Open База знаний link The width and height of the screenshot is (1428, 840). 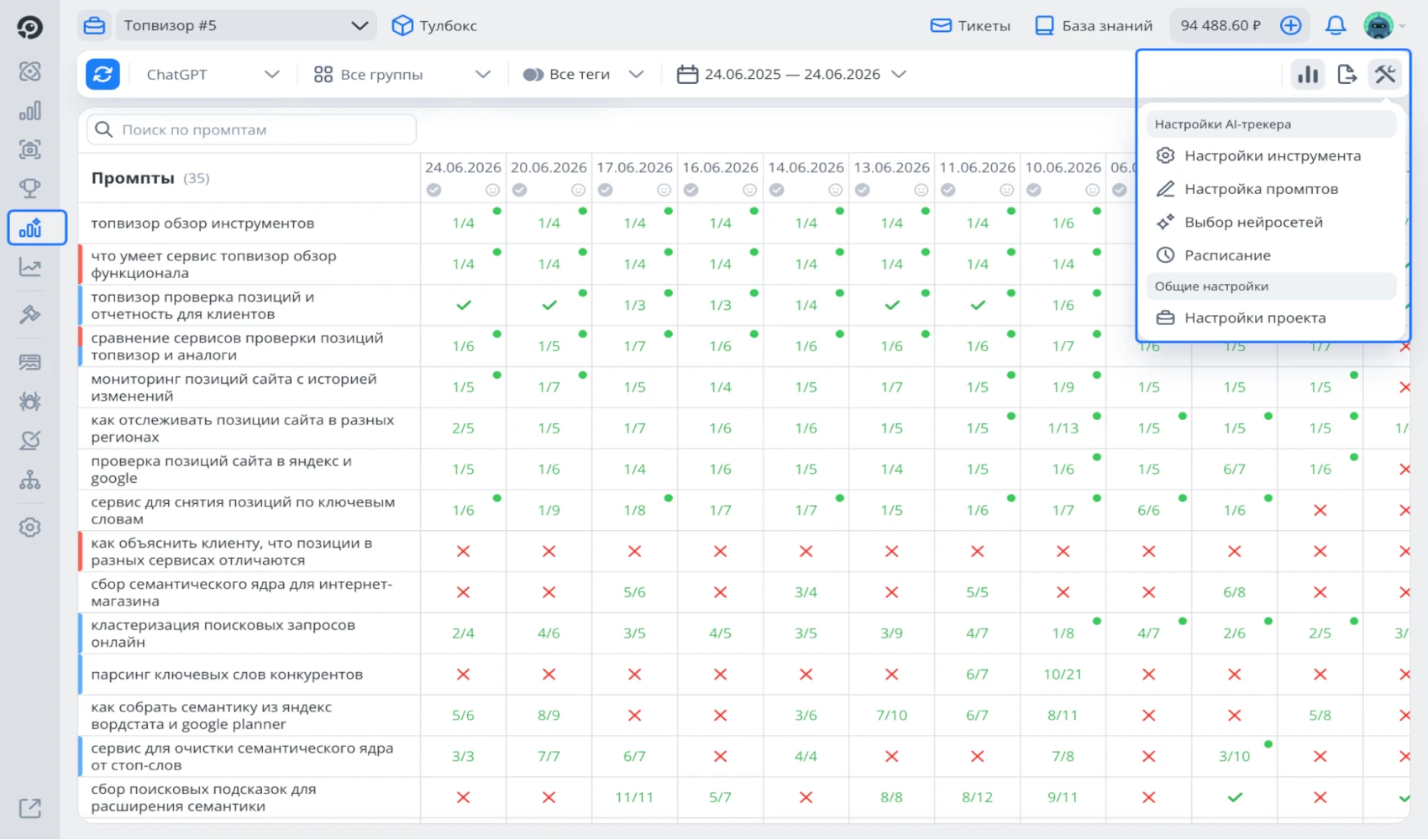pyautogui.click(x=1094, y=26)
